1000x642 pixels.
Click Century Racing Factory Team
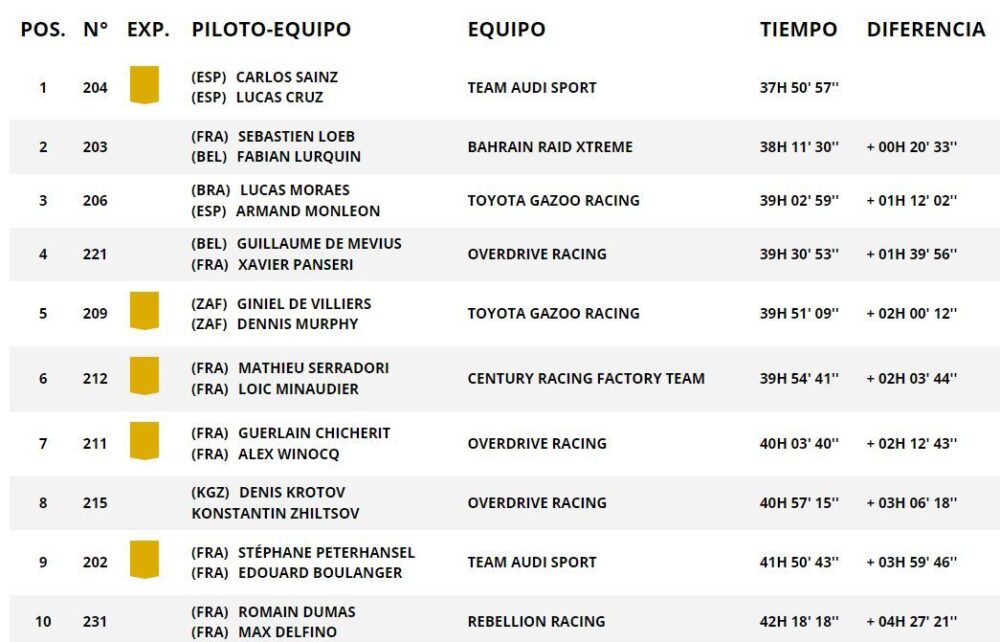[586, 379]
